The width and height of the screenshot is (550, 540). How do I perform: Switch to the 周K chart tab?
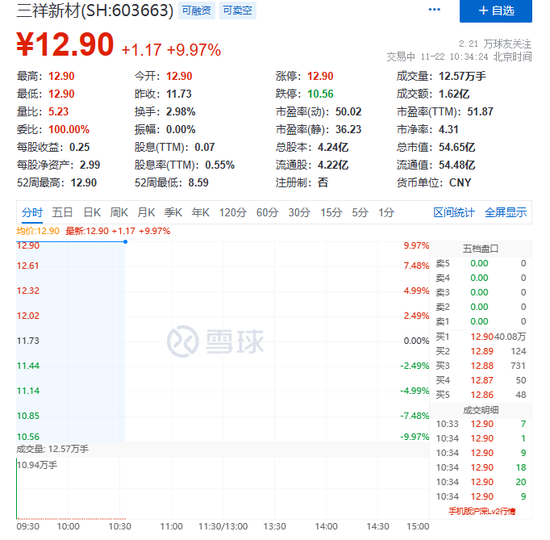pyautogui.click(x=119, y=212)
